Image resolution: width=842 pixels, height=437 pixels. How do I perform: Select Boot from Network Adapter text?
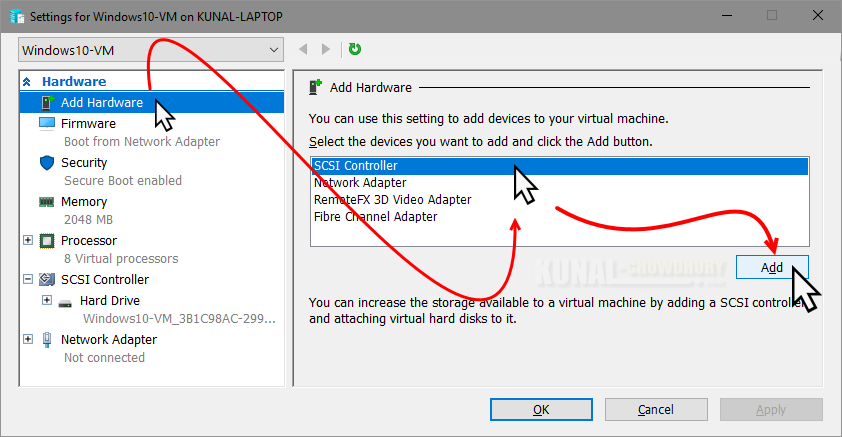[x=142, y=142]
